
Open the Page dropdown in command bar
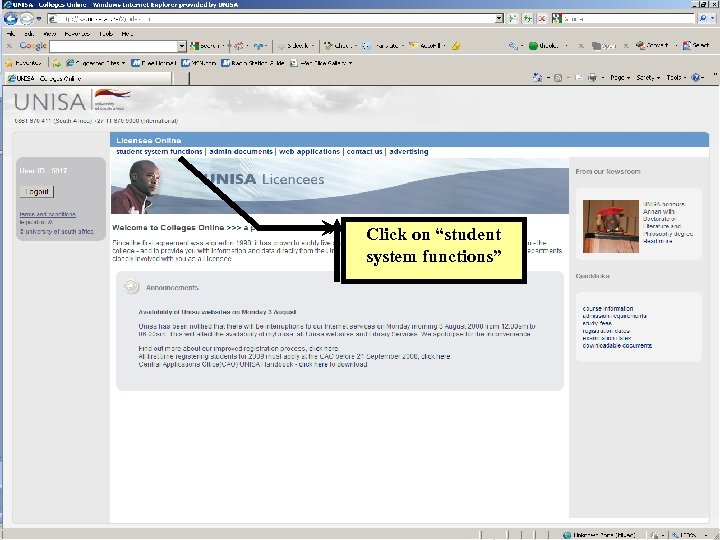[620, 78]
